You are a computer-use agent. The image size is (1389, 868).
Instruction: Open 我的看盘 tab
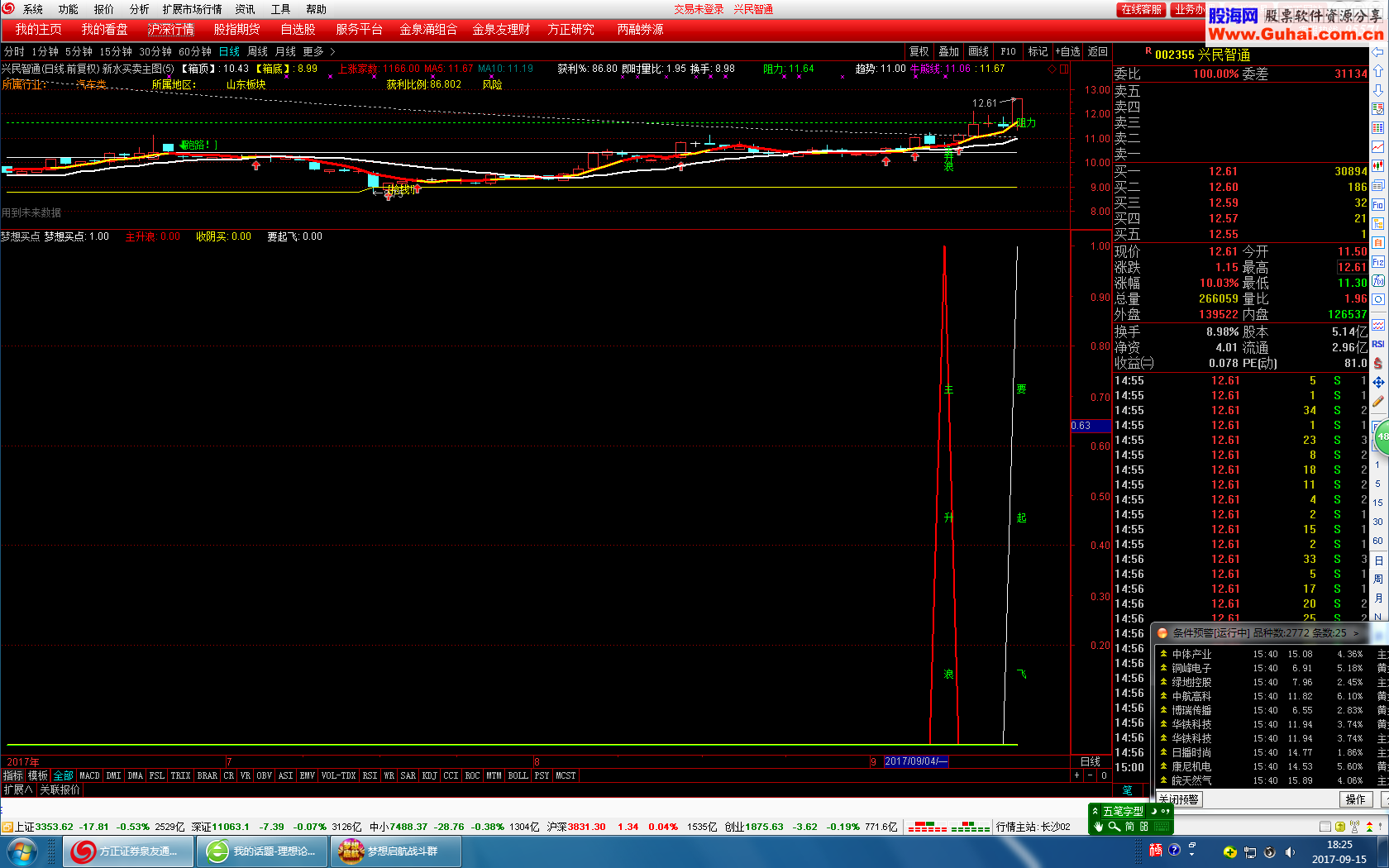click(104, 29)
